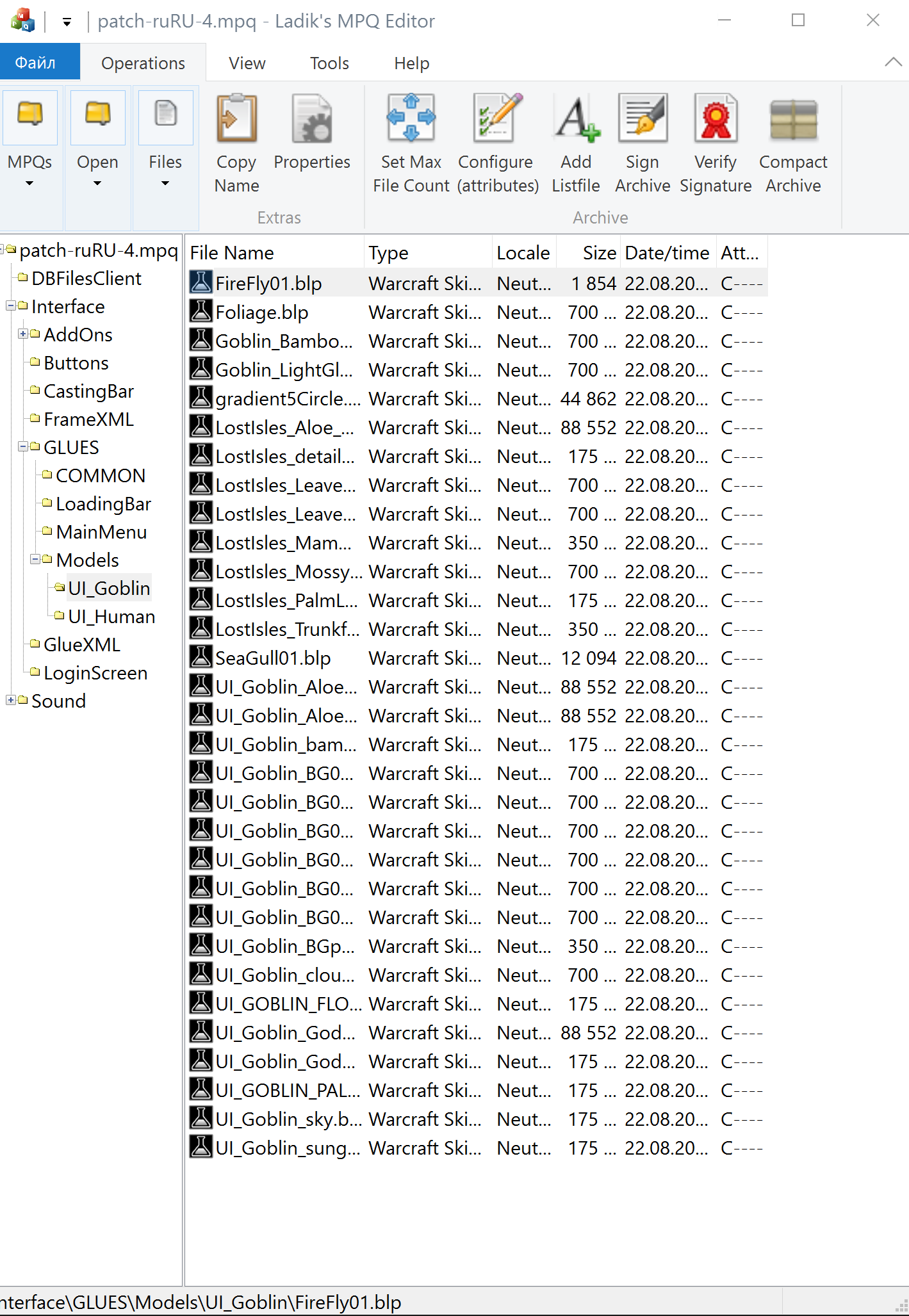The image size is (909, 1316).
Task: Grab the window size grip
Action: click(901, 1306)
